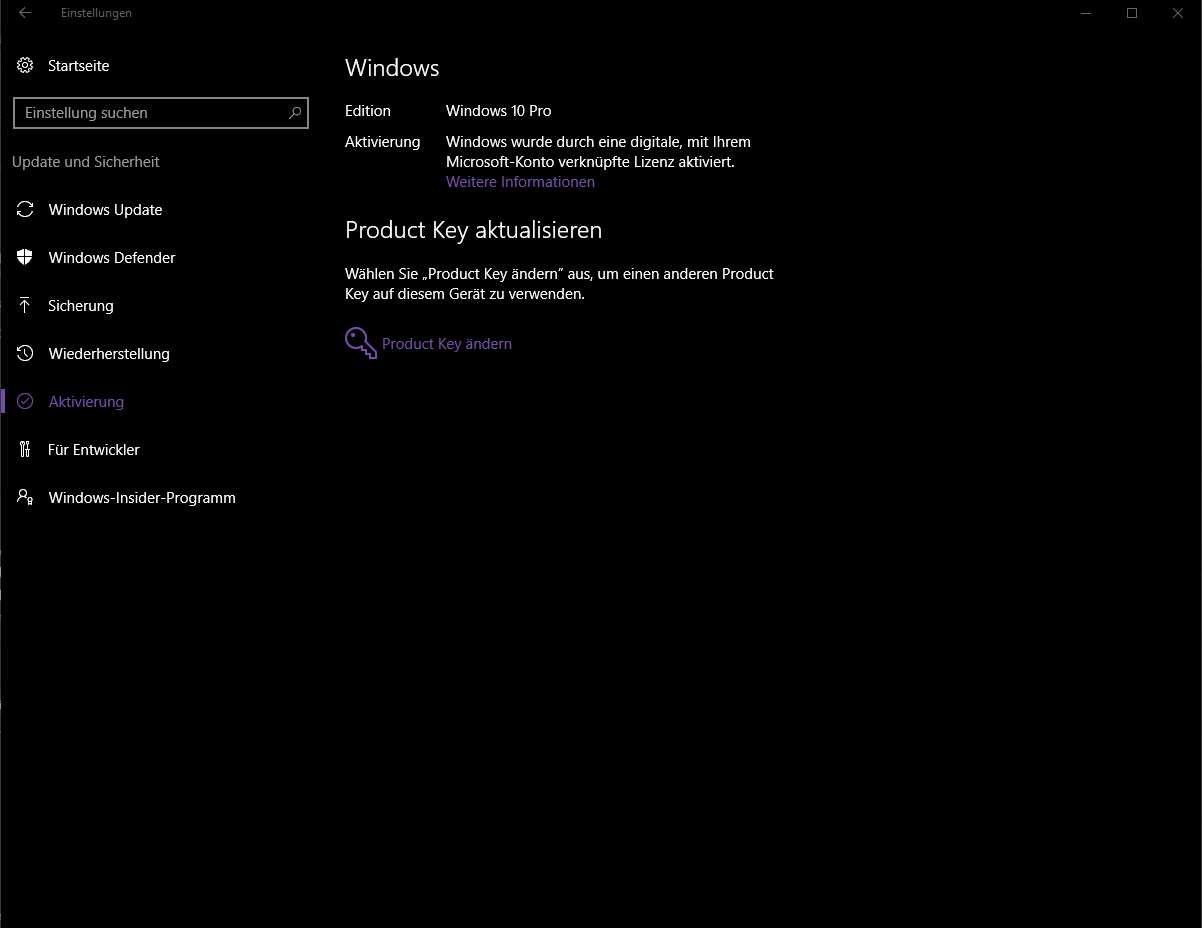This screenshot has height=928, width=1202.
Task: Click the Edition label
Action: pos(368,111)
